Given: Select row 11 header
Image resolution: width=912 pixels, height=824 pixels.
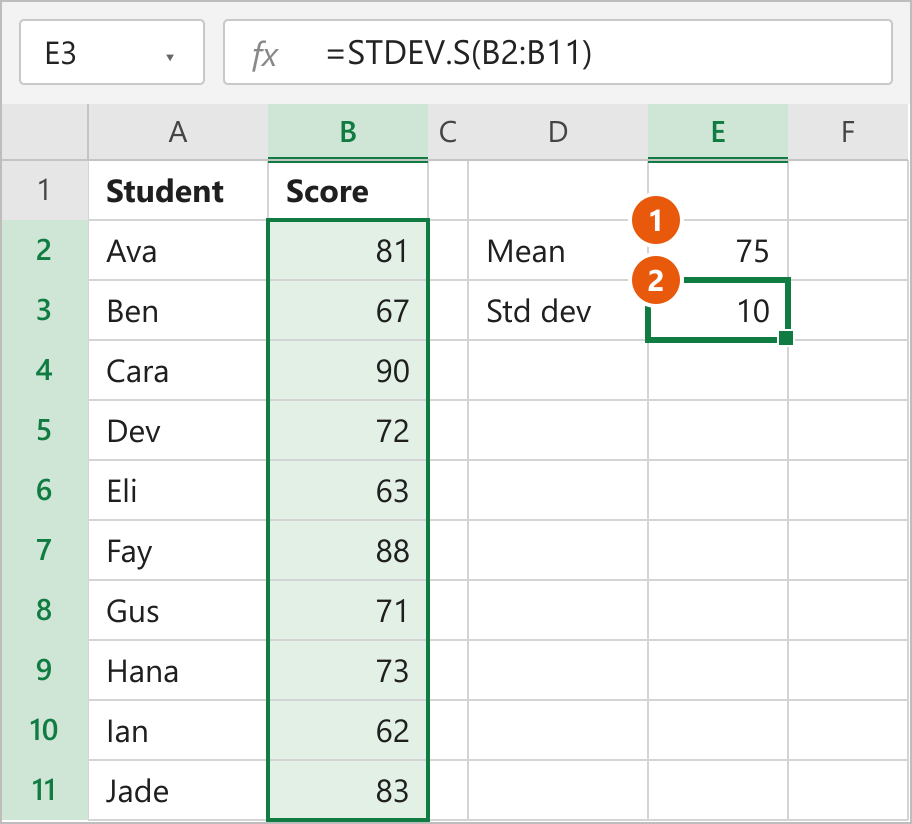Looking at the screenshot, I should [44, 790].
